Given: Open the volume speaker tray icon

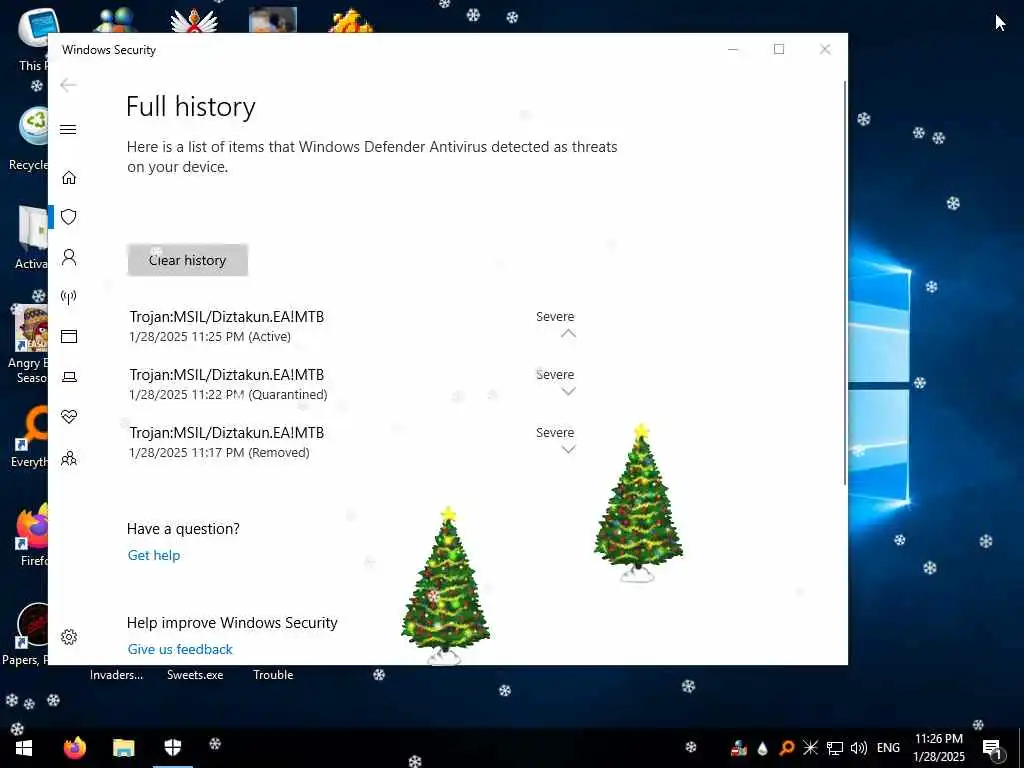Looking at the screenshot, I should click(859, 748).
